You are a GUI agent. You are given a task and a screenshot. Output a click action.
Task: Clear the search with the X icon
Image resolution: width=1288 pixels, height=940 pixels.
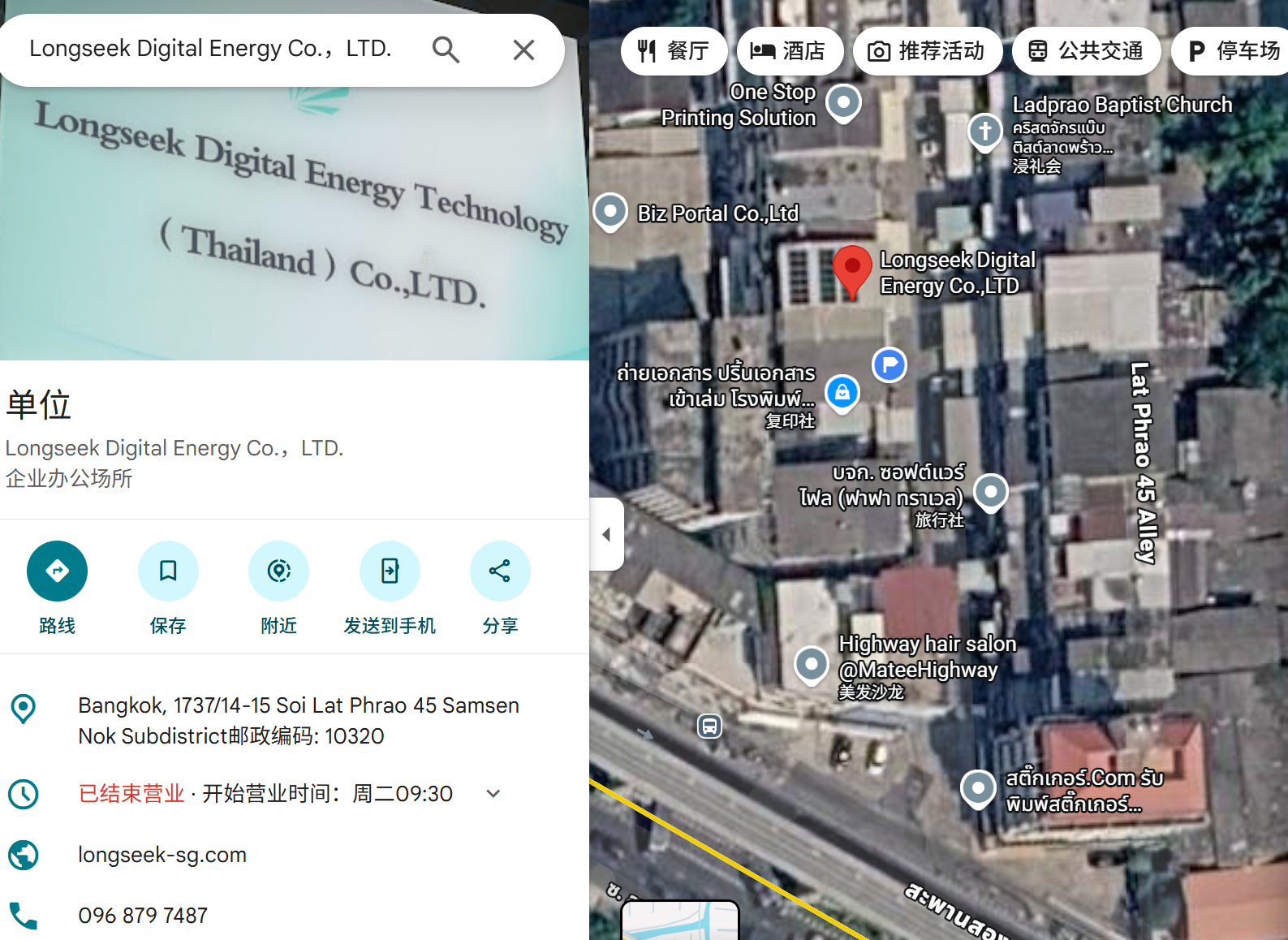coord(523,50)
